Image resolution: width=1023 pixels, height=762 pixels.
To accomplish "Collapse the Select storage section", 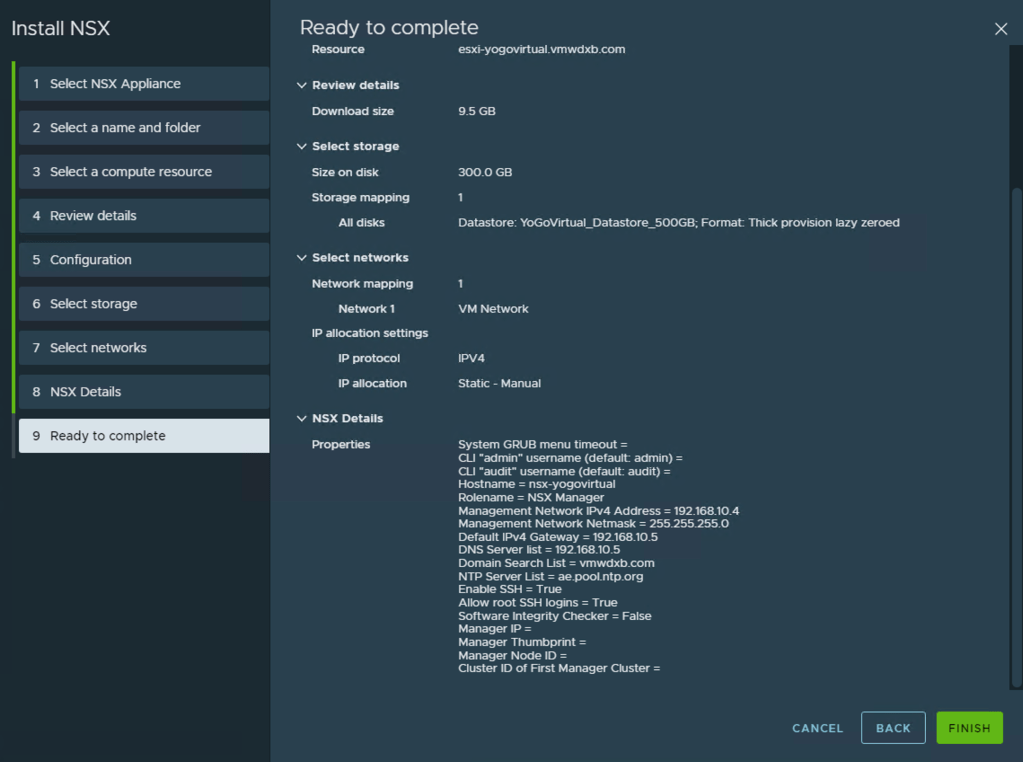I will tap(302, 147).
